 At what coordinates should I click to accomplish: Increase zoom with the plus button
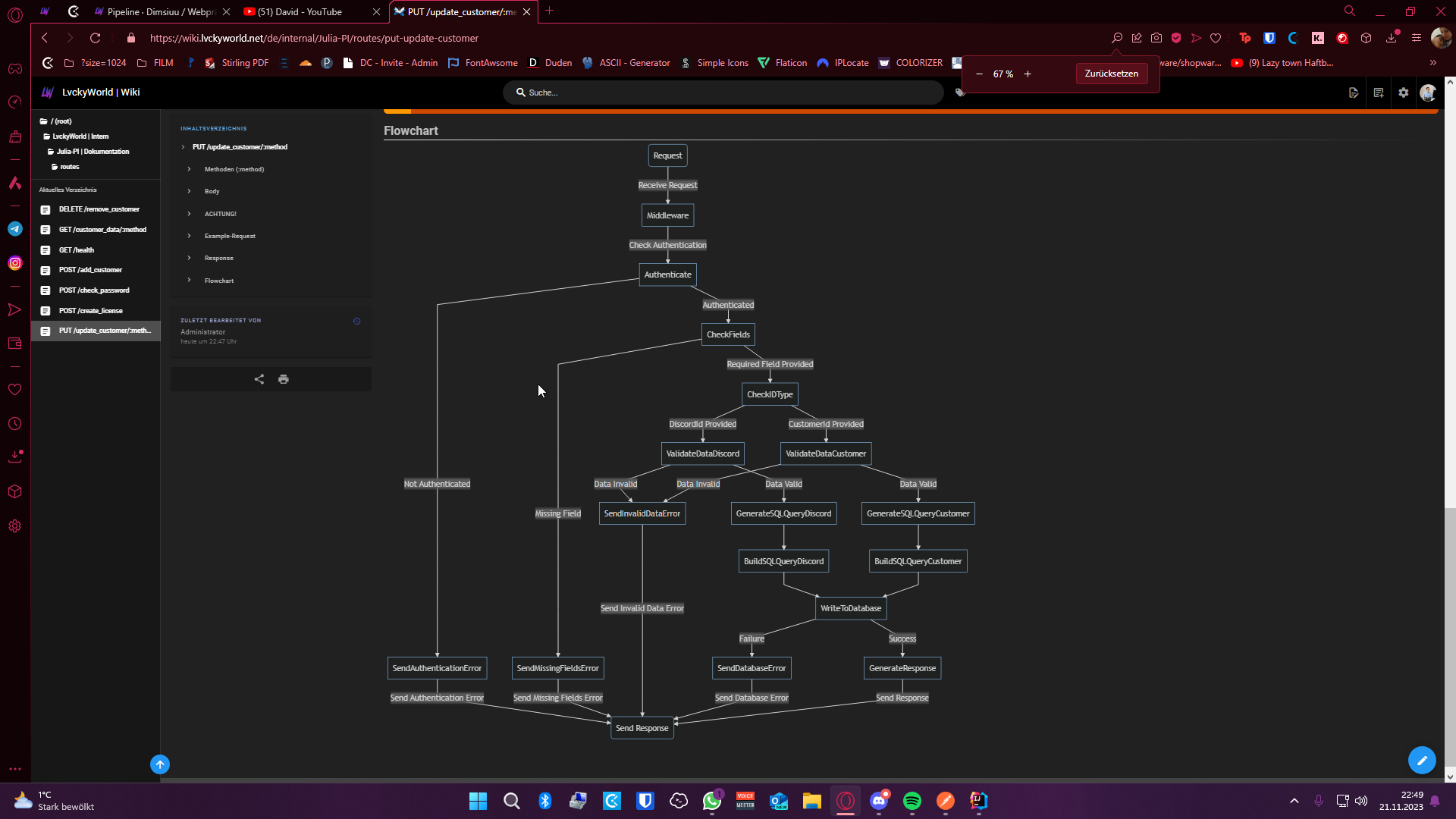click(1028, 74)
